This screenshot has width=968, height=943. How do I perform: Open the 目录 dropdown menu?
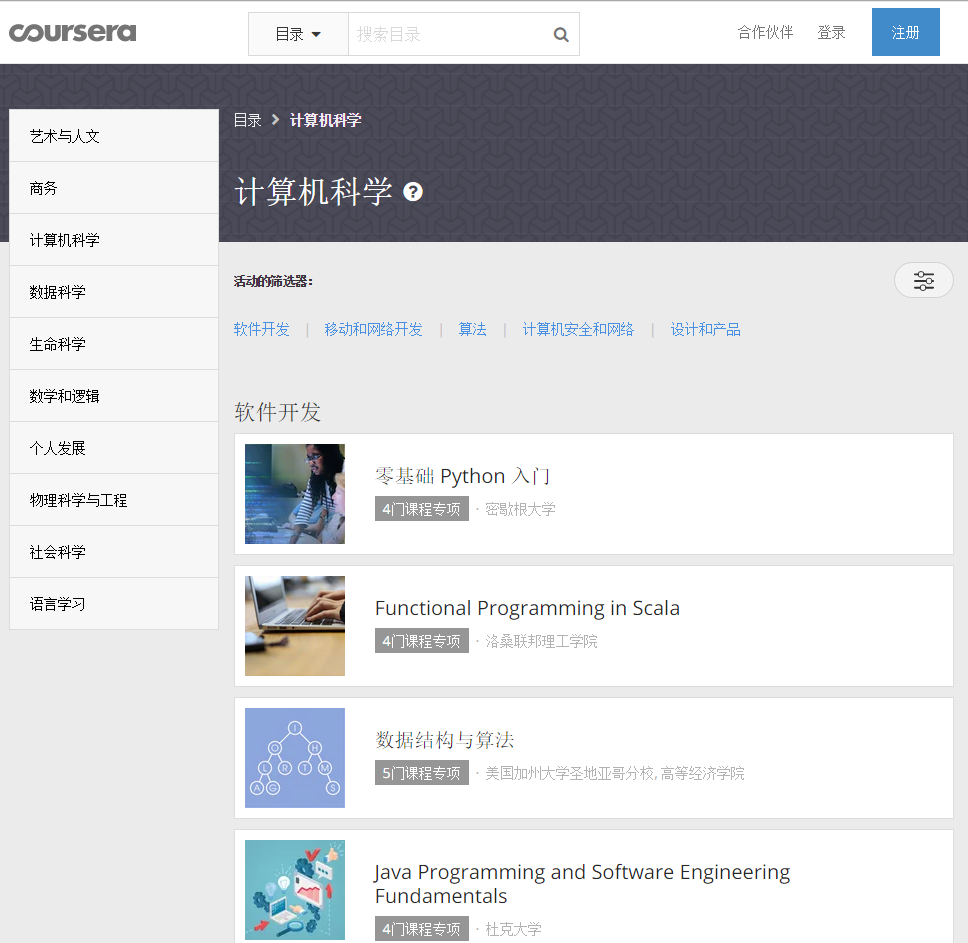[298, 34]
